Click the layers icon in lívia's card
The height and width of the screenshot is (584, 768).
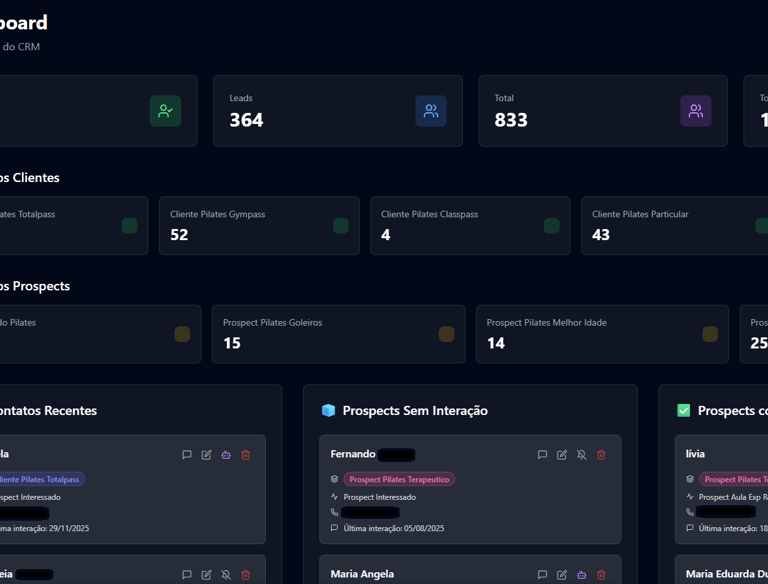690,479
